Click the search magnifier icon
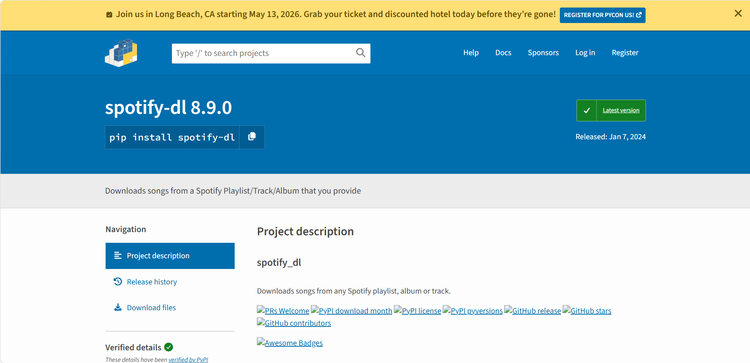Viewport: 750px width, 363px height. click(x=361, y=53)
